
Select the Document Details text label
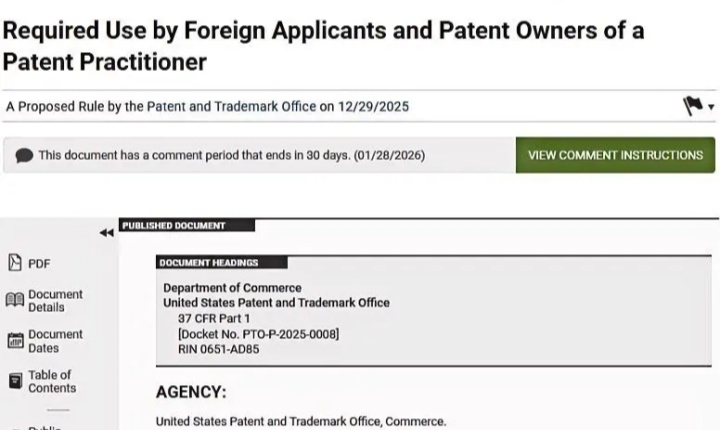54,301
